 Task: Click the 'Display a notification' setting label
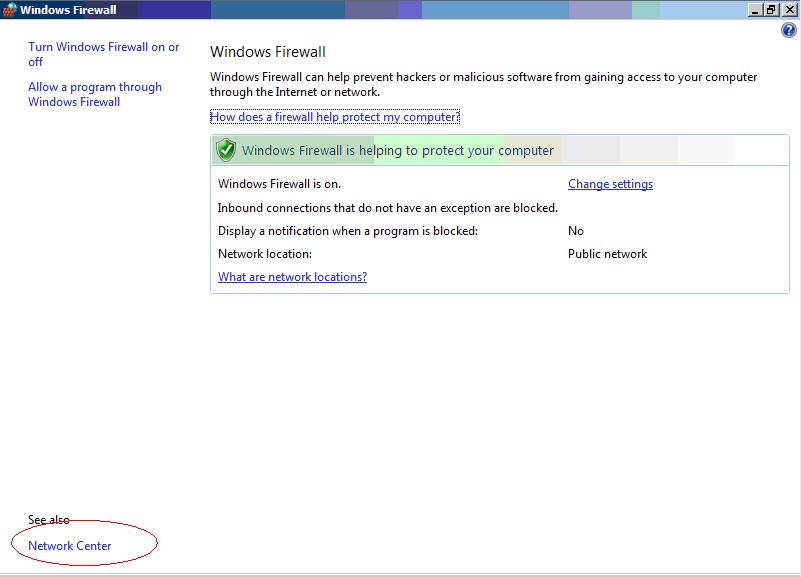point(347,231)
